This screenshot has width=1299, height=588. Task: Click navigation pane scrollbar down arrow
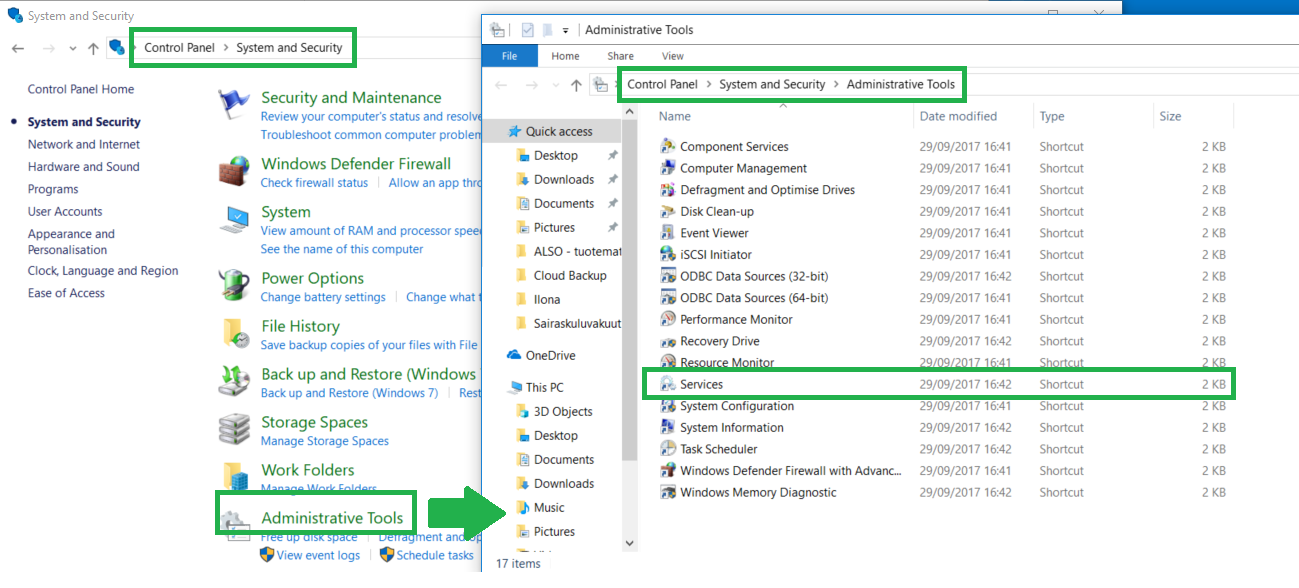629,543
